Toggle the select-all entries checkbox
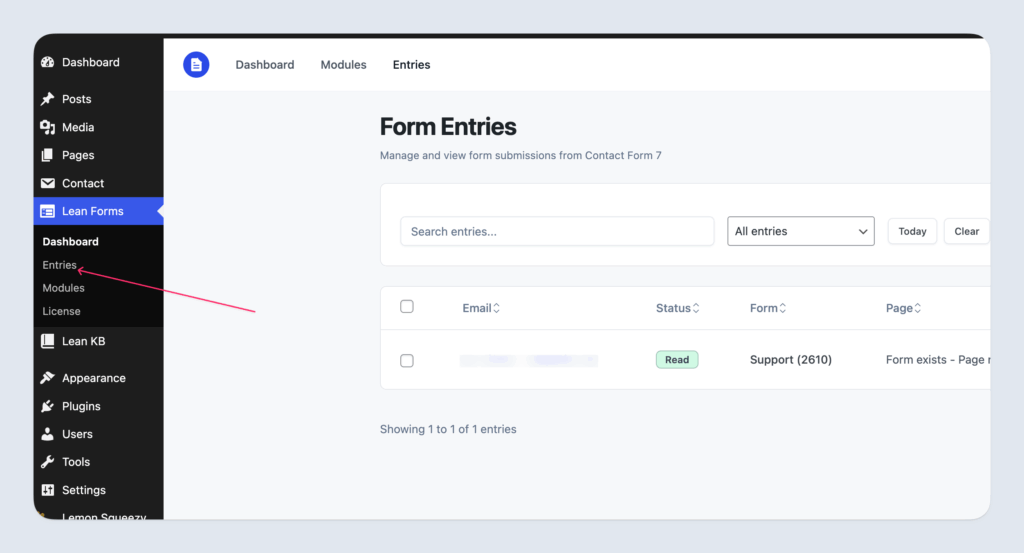 pos(407,307)
